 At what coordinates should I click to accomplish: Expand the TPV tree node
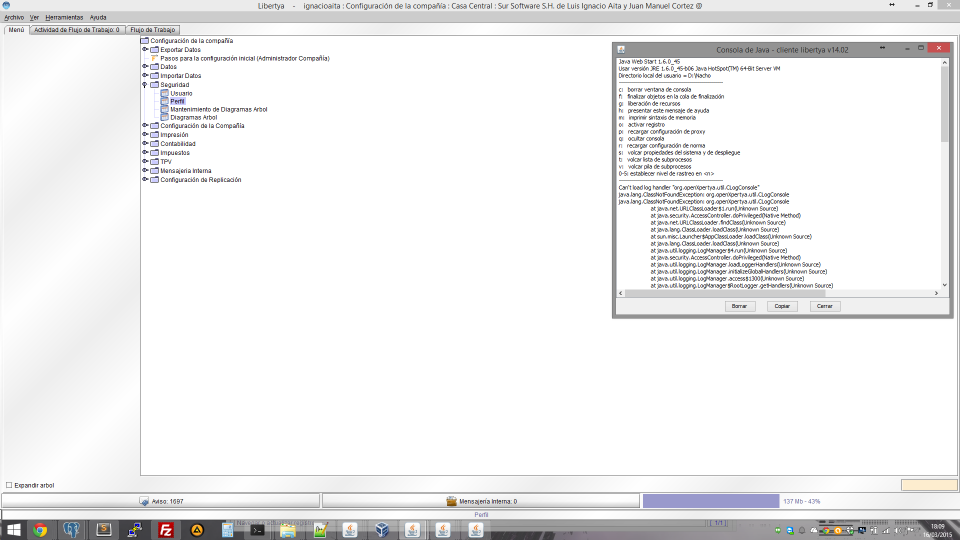click(145, 161)
